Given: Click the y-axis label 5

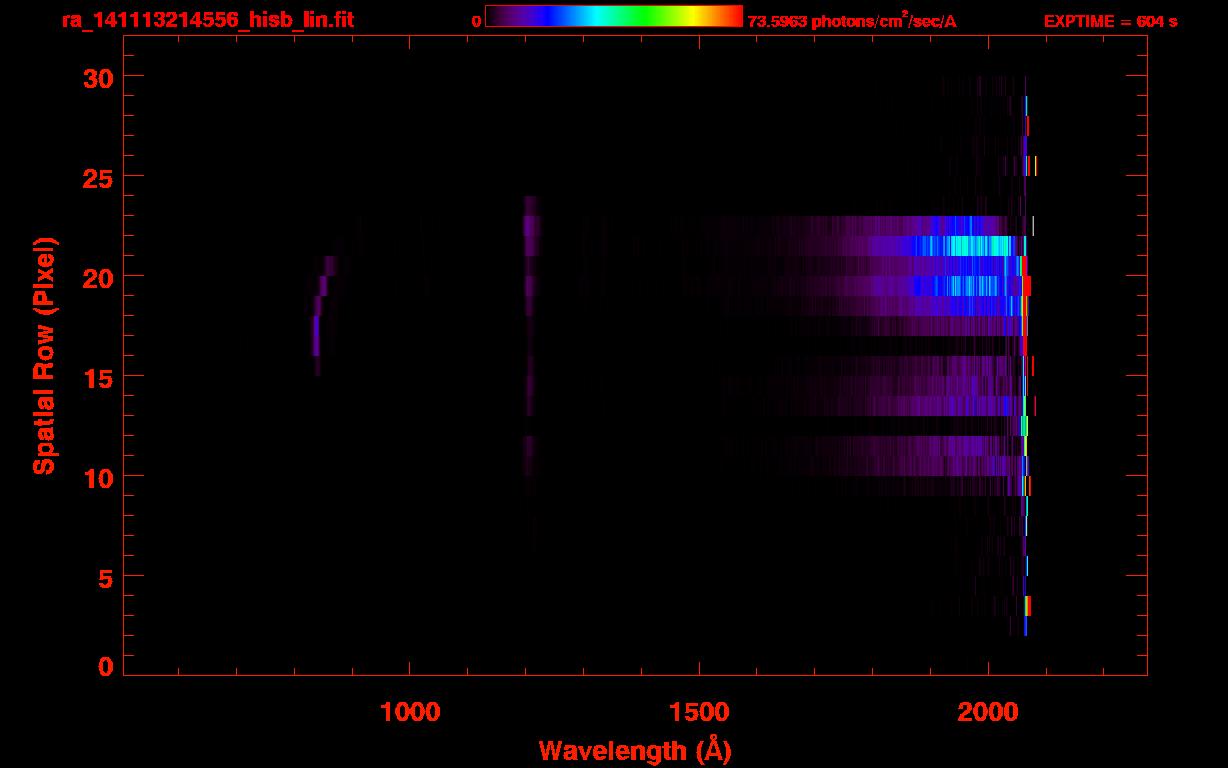Looking at the screenshot, I should point(105,577).
